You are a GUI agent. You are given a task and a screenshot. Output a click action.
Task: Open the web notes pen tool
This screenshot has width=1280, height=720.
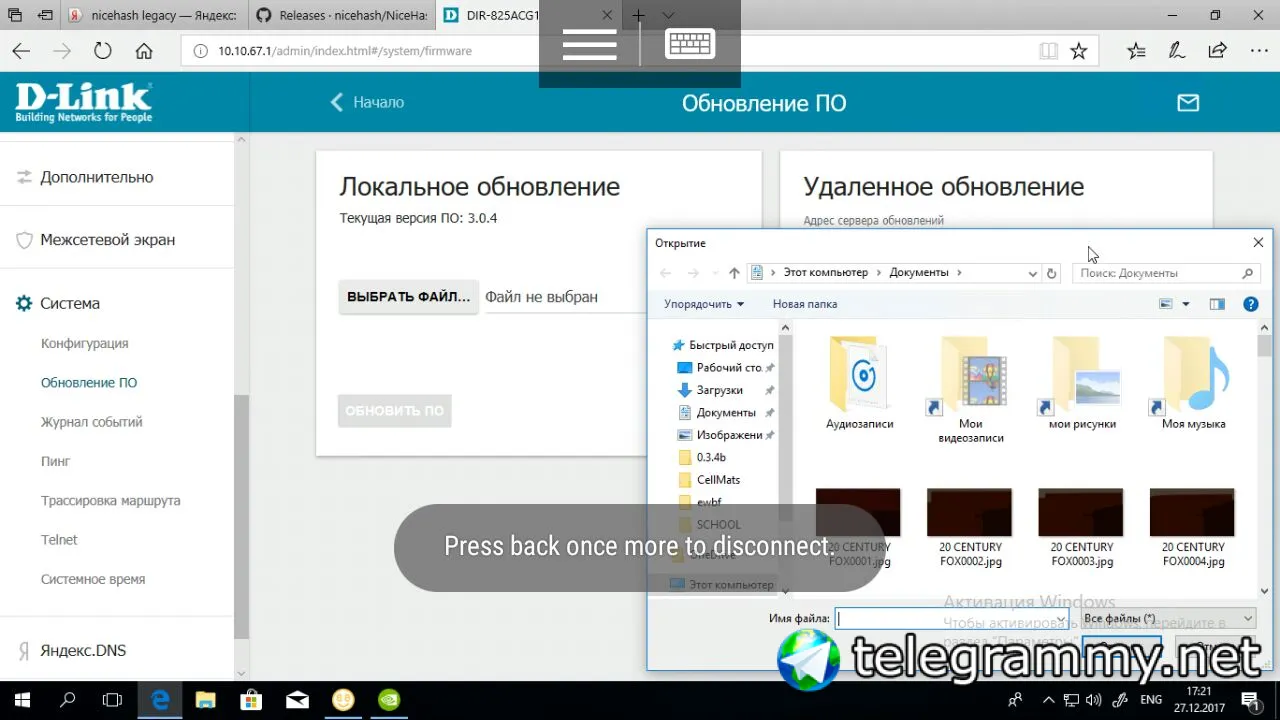click(x=1177, y=51)
